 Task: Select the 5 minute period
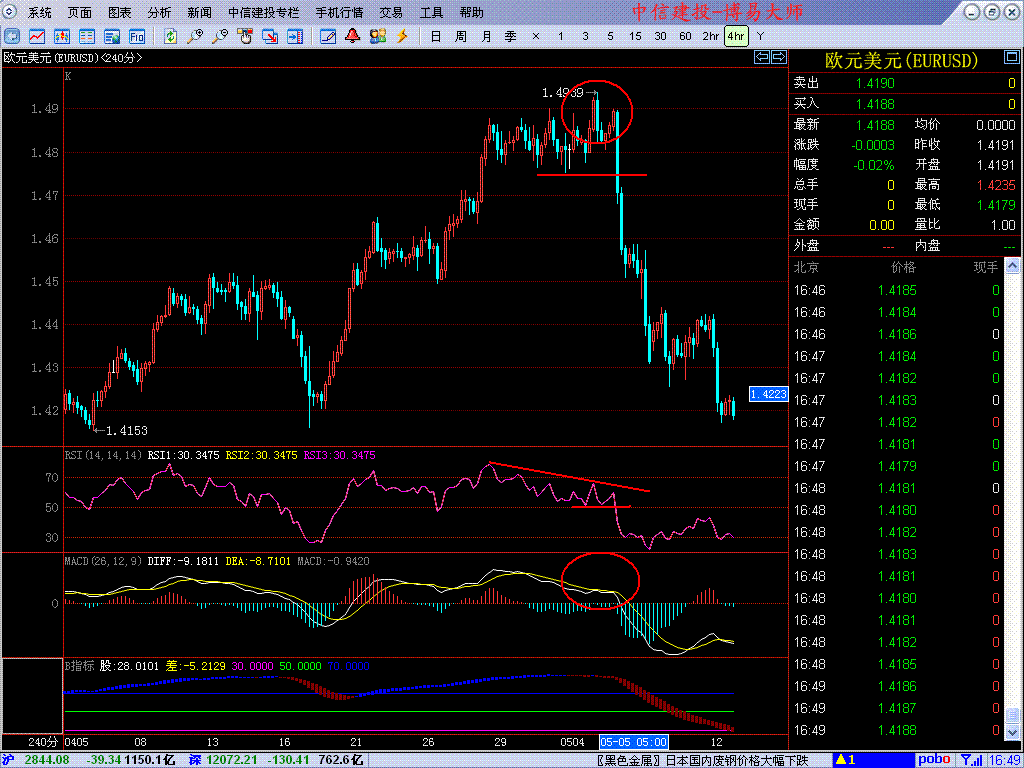click(610, 37)
